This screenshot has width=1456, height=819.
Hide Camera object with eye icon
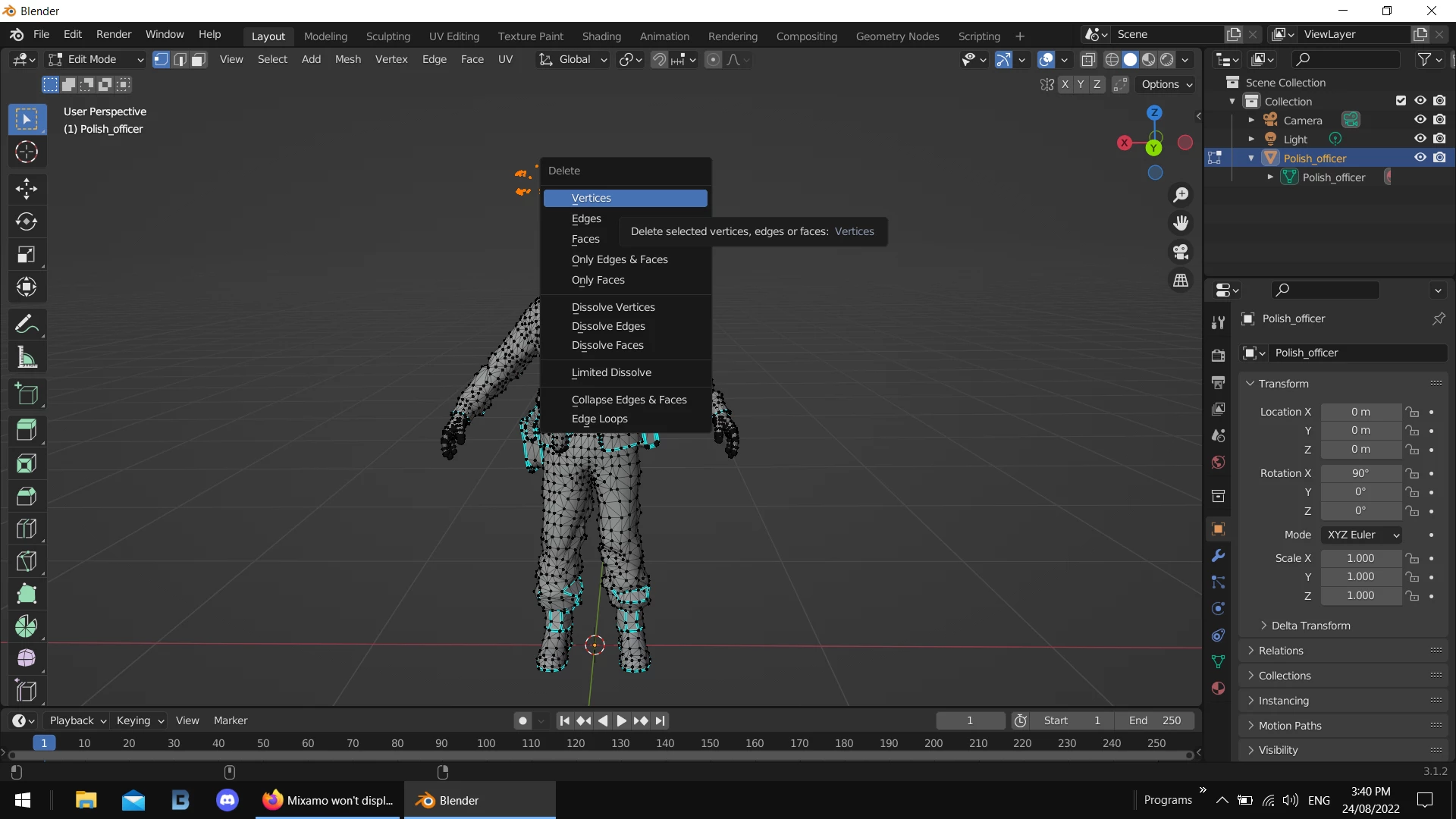coord(1420,120)
